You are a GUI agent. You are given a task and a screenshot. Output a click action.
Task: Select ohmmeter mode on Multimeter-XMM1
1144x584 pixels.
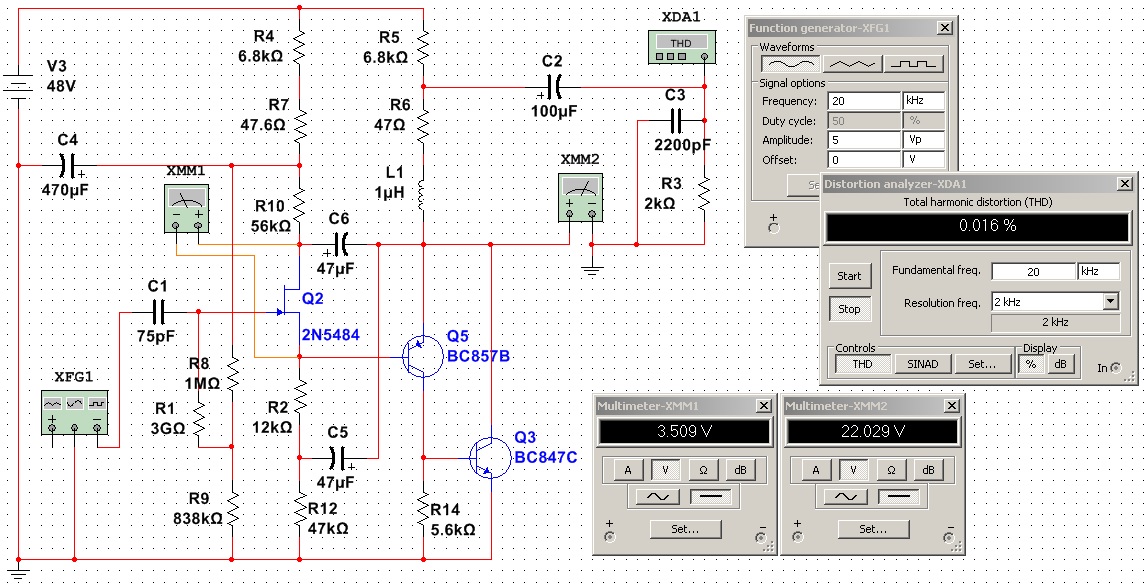[703, 470]
